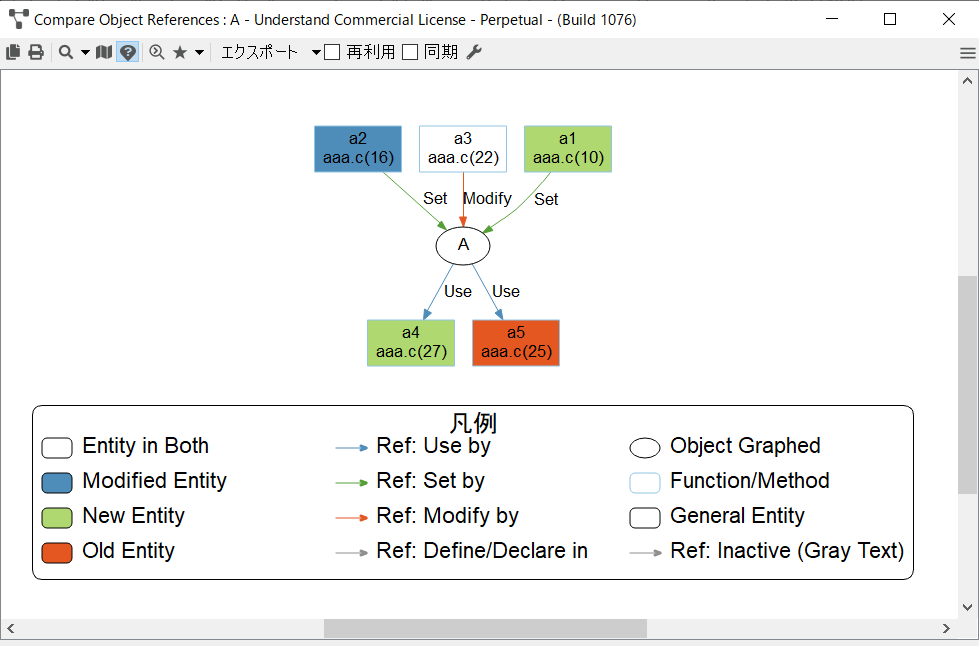The image size is (979, 646).
Task: Select the central A object node
Action: 463,245
